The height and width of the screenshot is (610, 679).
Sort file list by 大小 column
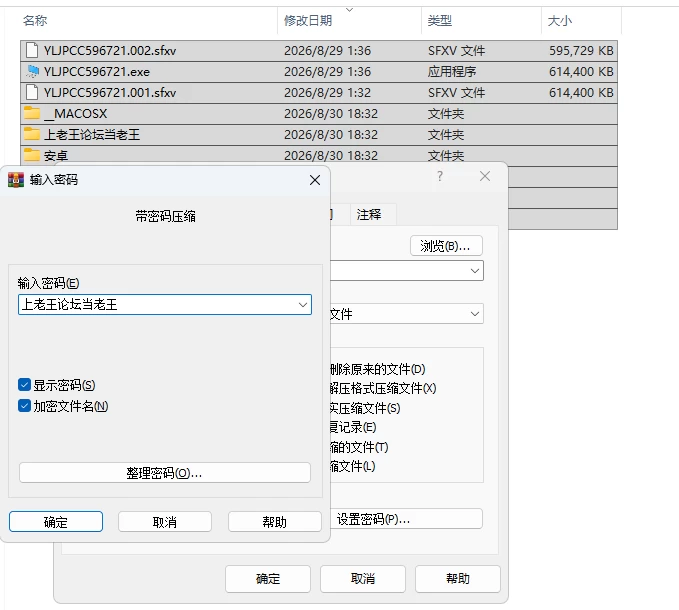point(559,20)
